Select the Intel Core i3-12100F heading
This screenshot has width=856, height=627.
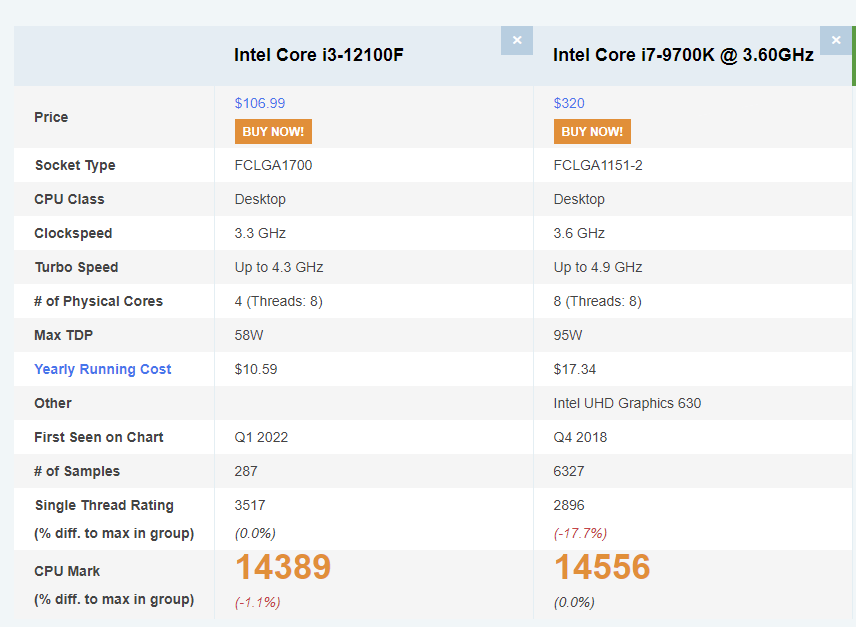[x=319, y=55]
